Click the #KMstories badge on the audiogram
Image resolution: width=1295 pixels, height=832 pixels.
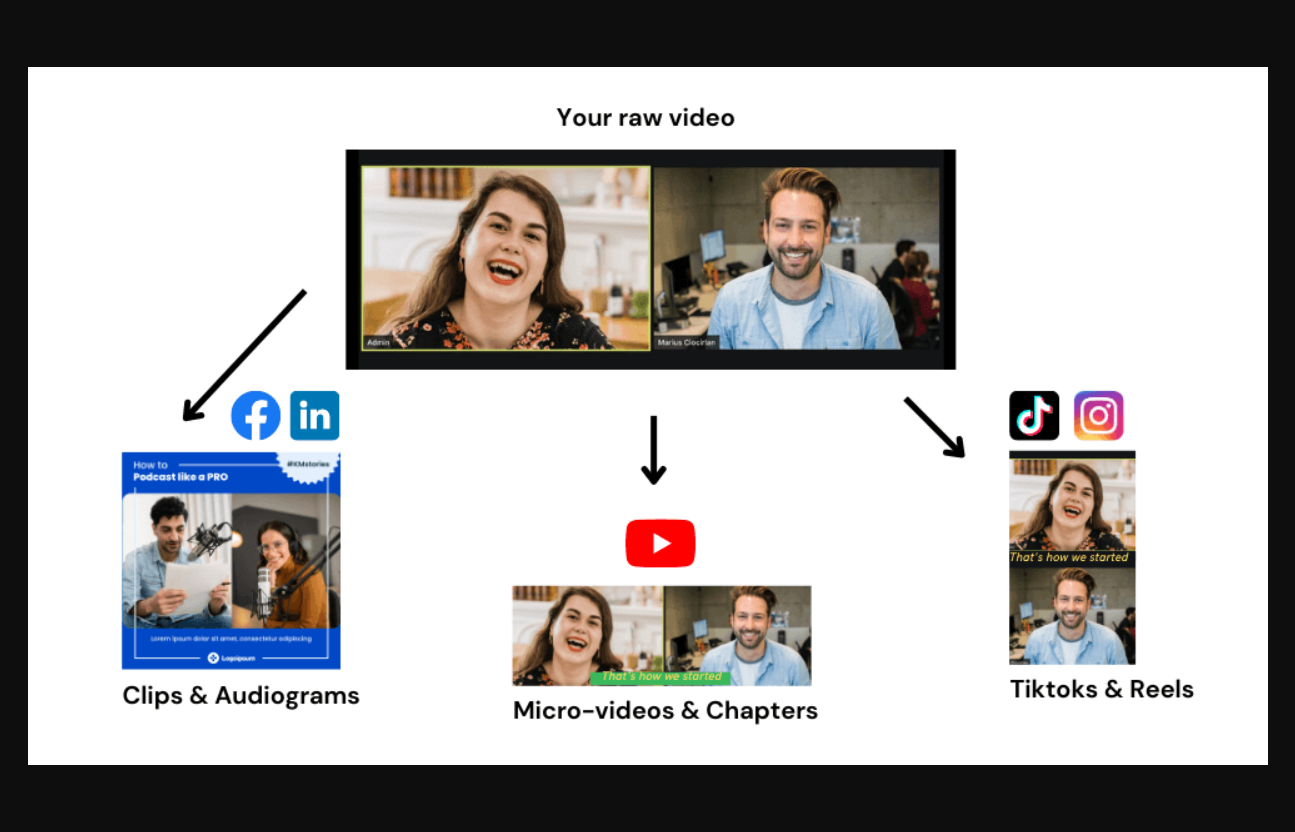point(308,465)
